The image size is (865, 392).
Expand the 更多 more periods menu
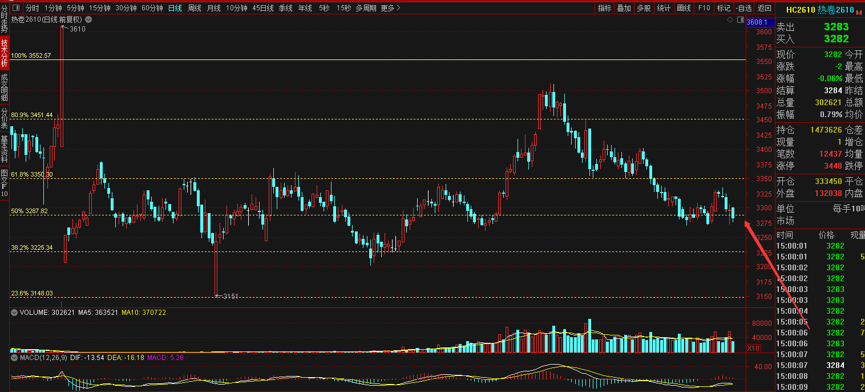pyautogui.click(x=391, y=8)
